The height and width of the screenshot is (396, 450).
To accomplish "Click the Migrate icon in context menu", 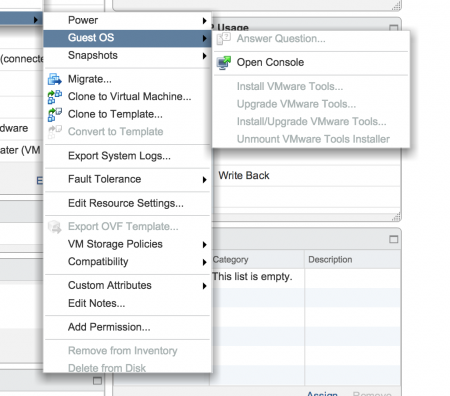I will (x=54, y=79).
